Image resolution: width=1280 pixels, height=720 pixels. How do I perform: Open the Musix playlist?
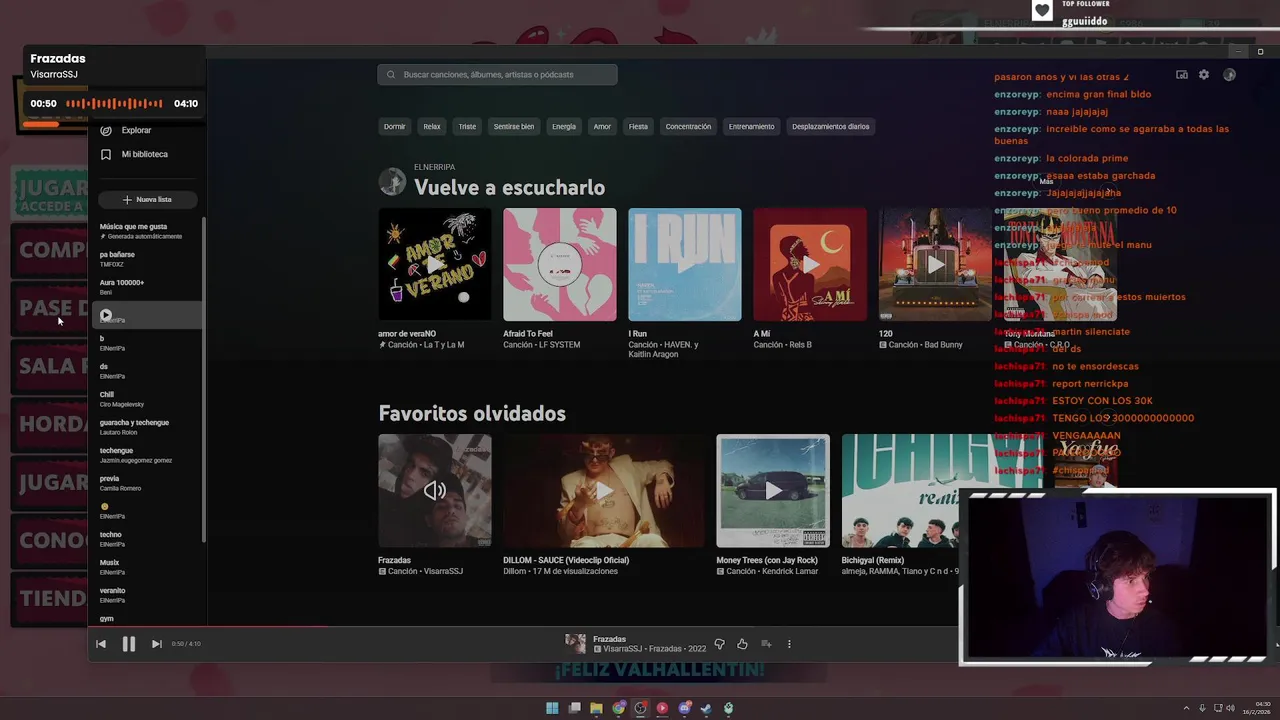(x=147, y=567)
